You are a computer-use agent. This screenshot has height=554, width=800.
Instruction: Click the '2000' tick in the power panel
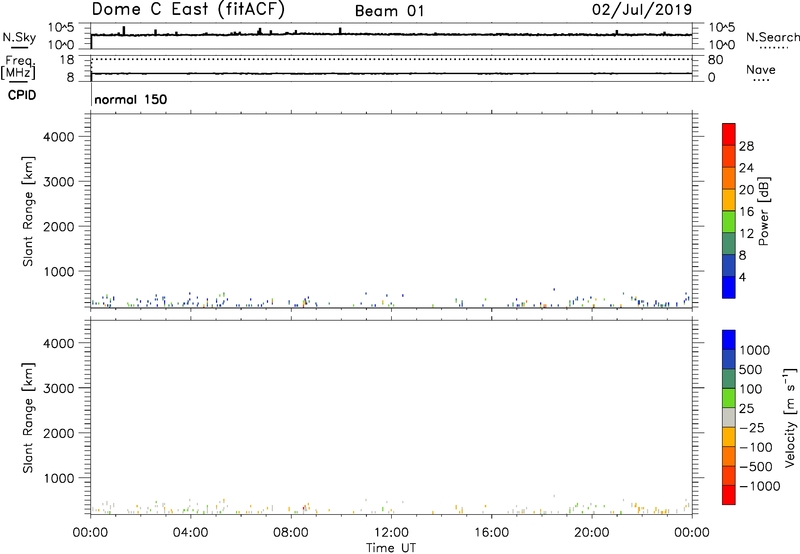(x=58, y=226)
